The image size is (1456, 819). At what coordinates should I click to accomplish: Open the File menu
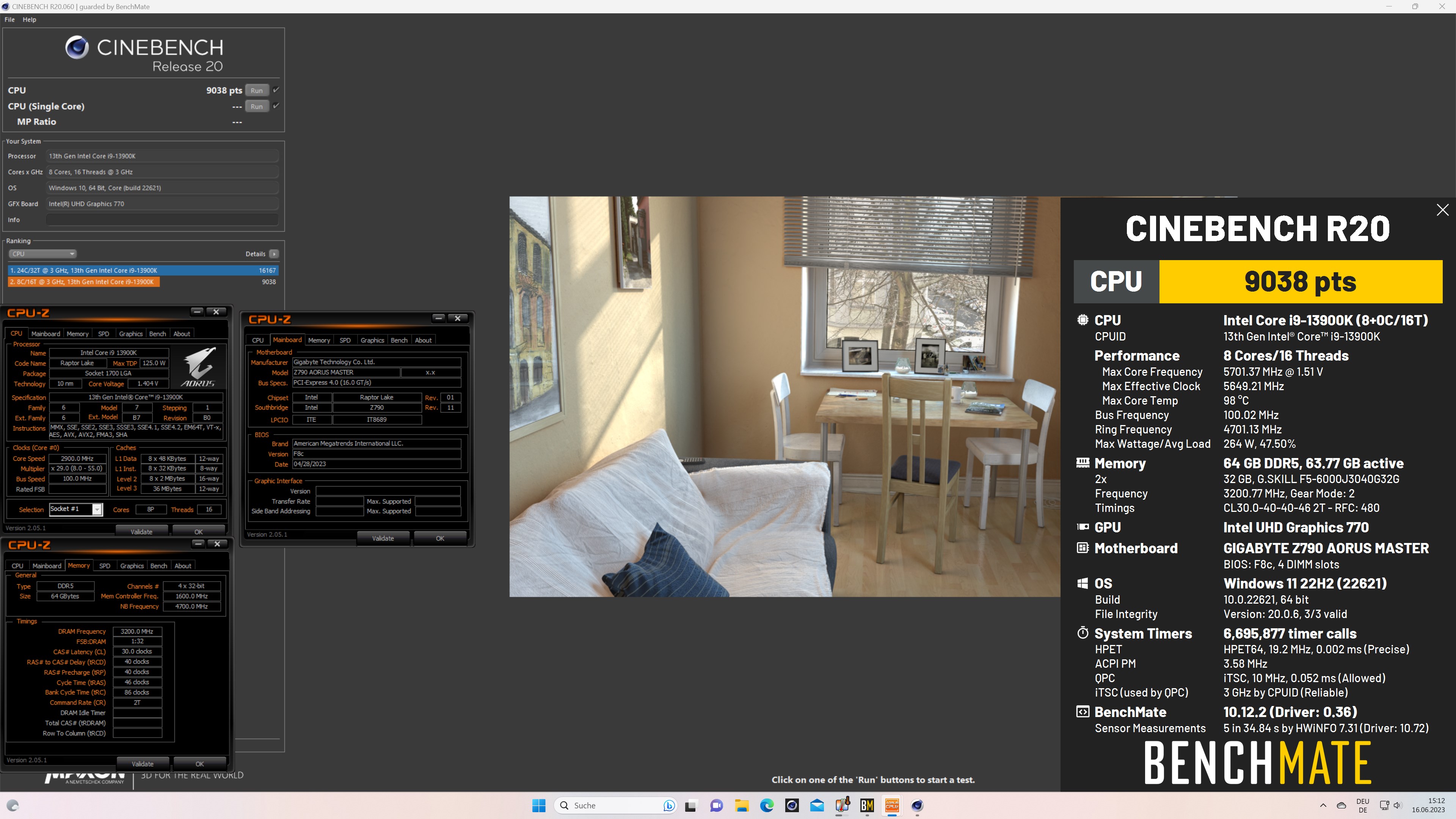9,19
